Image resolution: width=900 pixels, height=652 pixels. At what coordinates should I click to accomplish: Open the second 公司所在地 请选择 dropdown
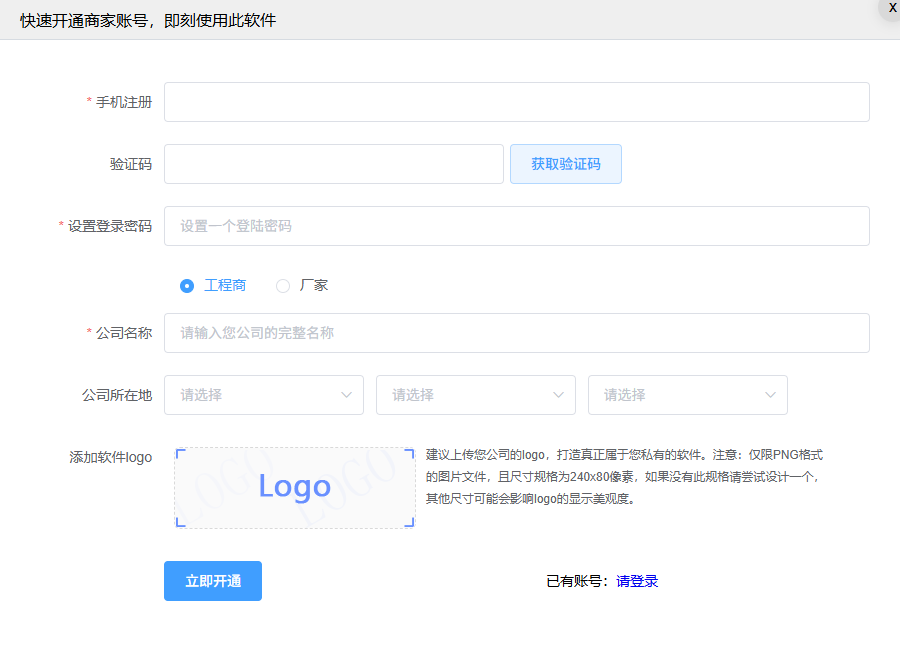(x=476, y=395)
